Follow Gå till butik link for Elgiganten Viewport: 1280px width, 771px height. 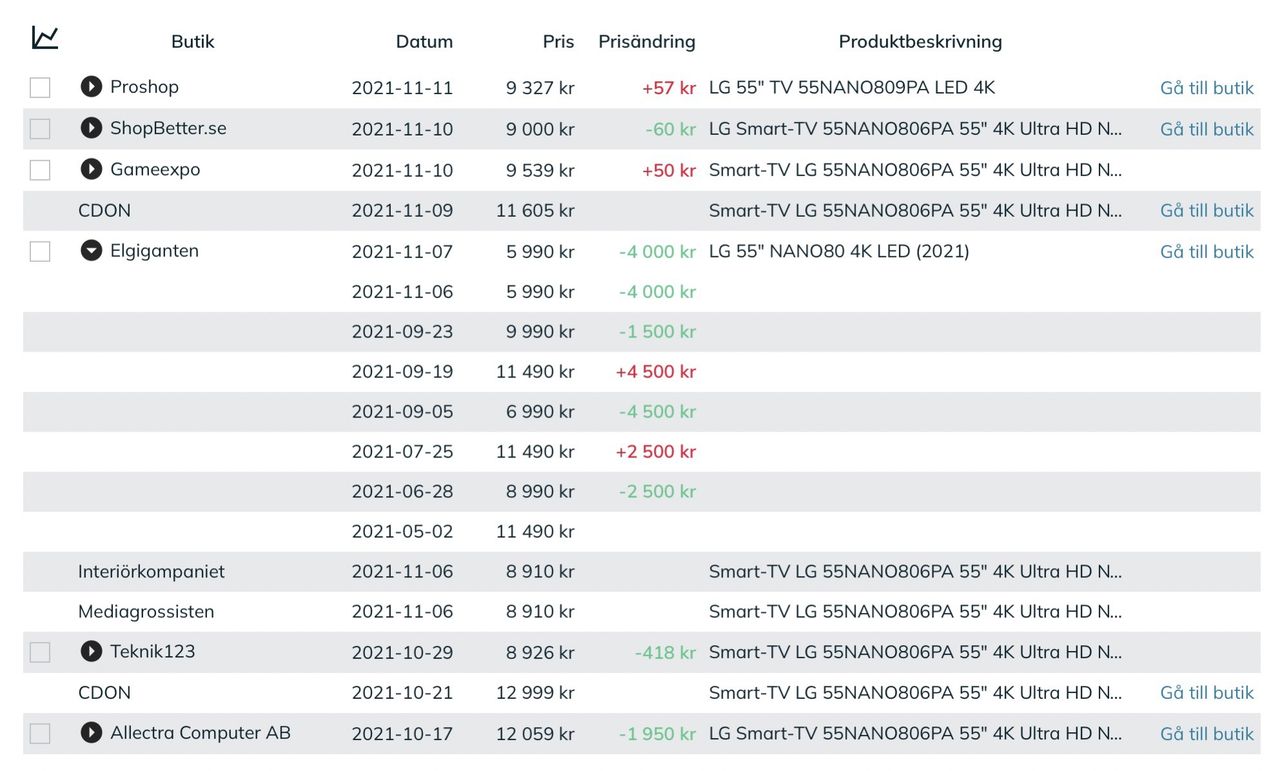tap(1206, 252)
